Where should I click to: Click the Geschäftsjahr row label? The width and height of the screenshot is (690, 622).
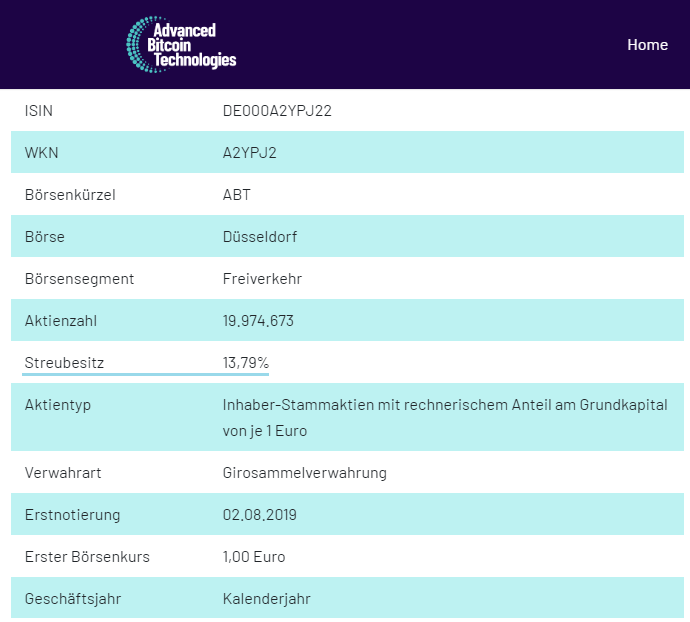pos(71,599)
